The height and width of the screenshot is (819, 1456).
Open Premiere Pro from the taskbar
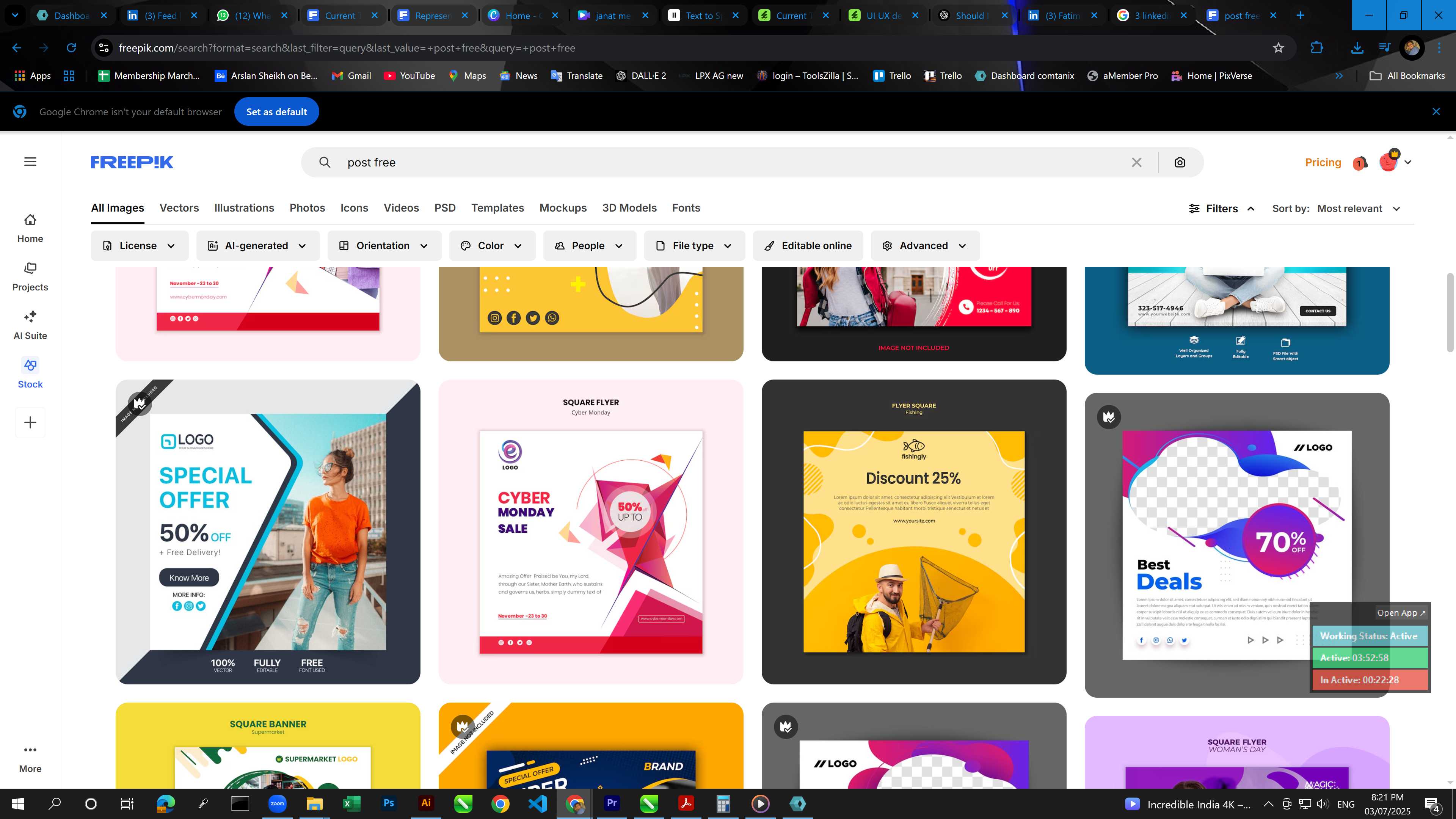tap(612, 803)
